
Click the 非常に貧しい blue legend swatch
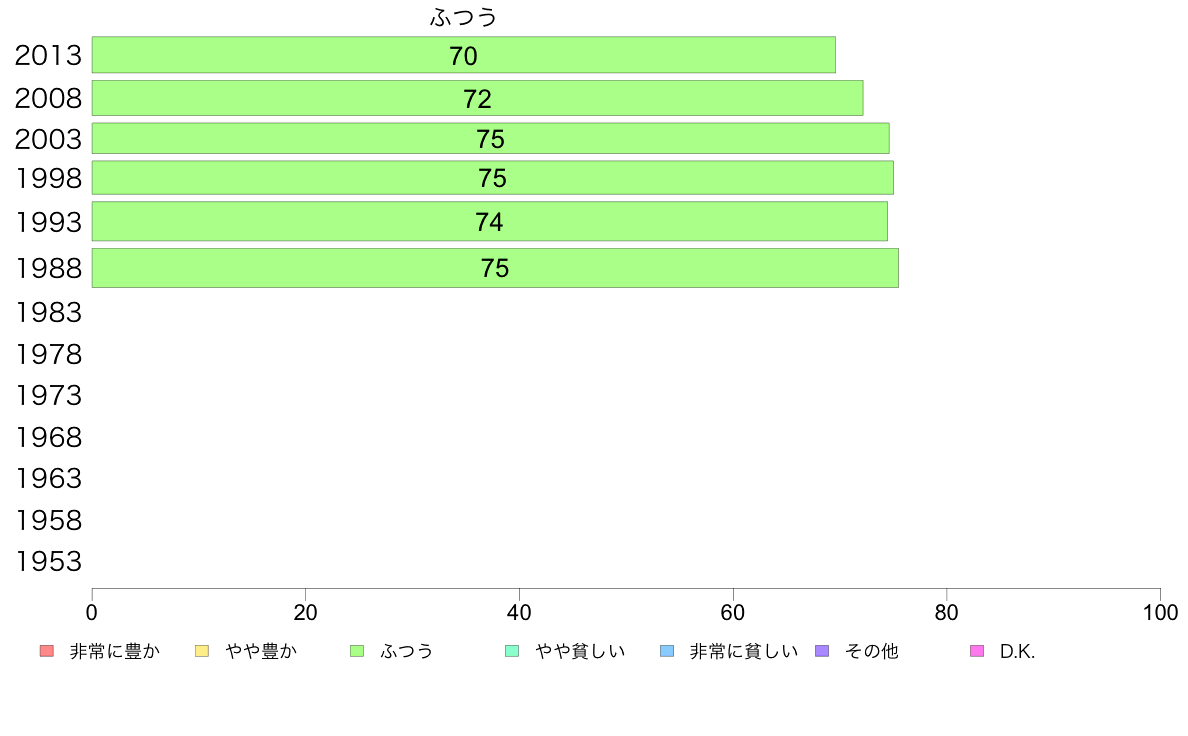667,651
